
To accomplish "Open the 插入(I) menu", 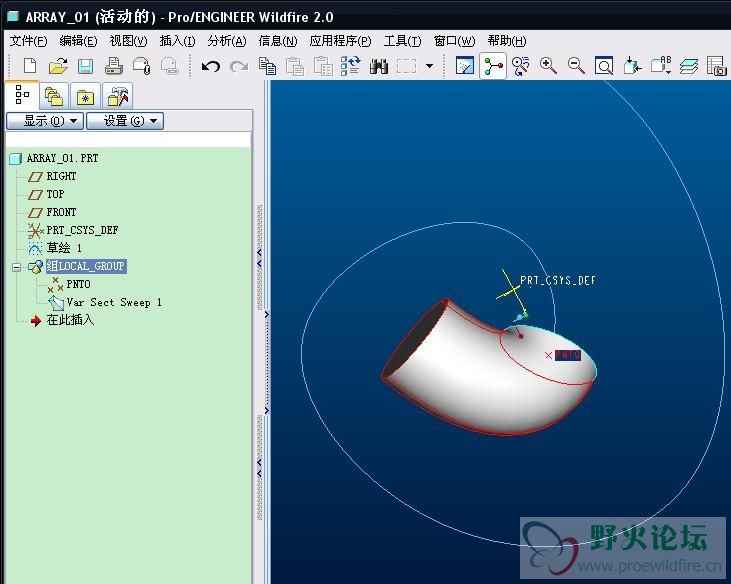I will pyautogui.click(x=178, y=41).
